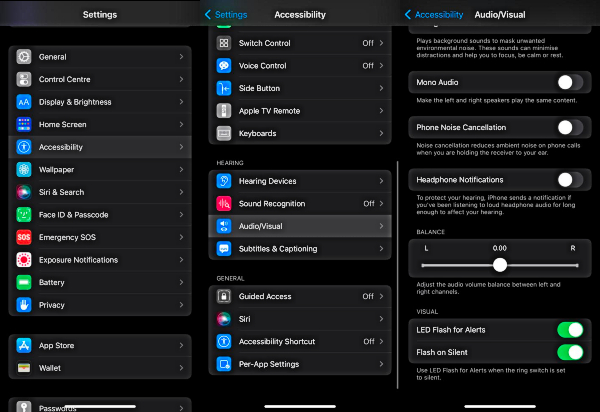
Task: Tap the App Store icon
Action: pyautogui.click(x=24, y=345)
